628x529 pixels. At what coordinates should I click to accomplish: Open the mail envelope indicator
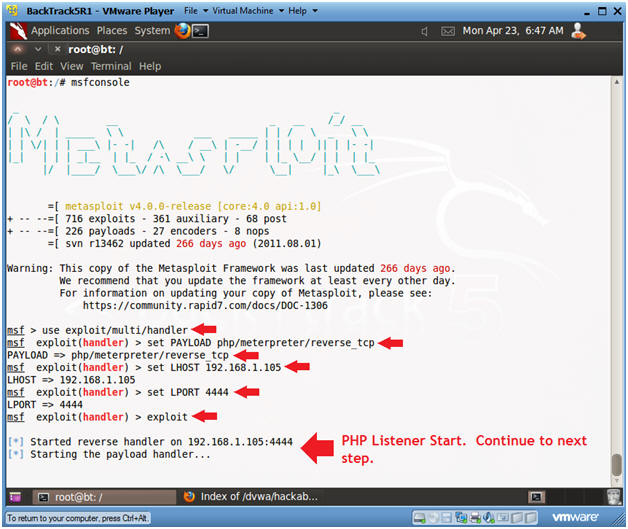pyautogui.click(x=448, y=31)
